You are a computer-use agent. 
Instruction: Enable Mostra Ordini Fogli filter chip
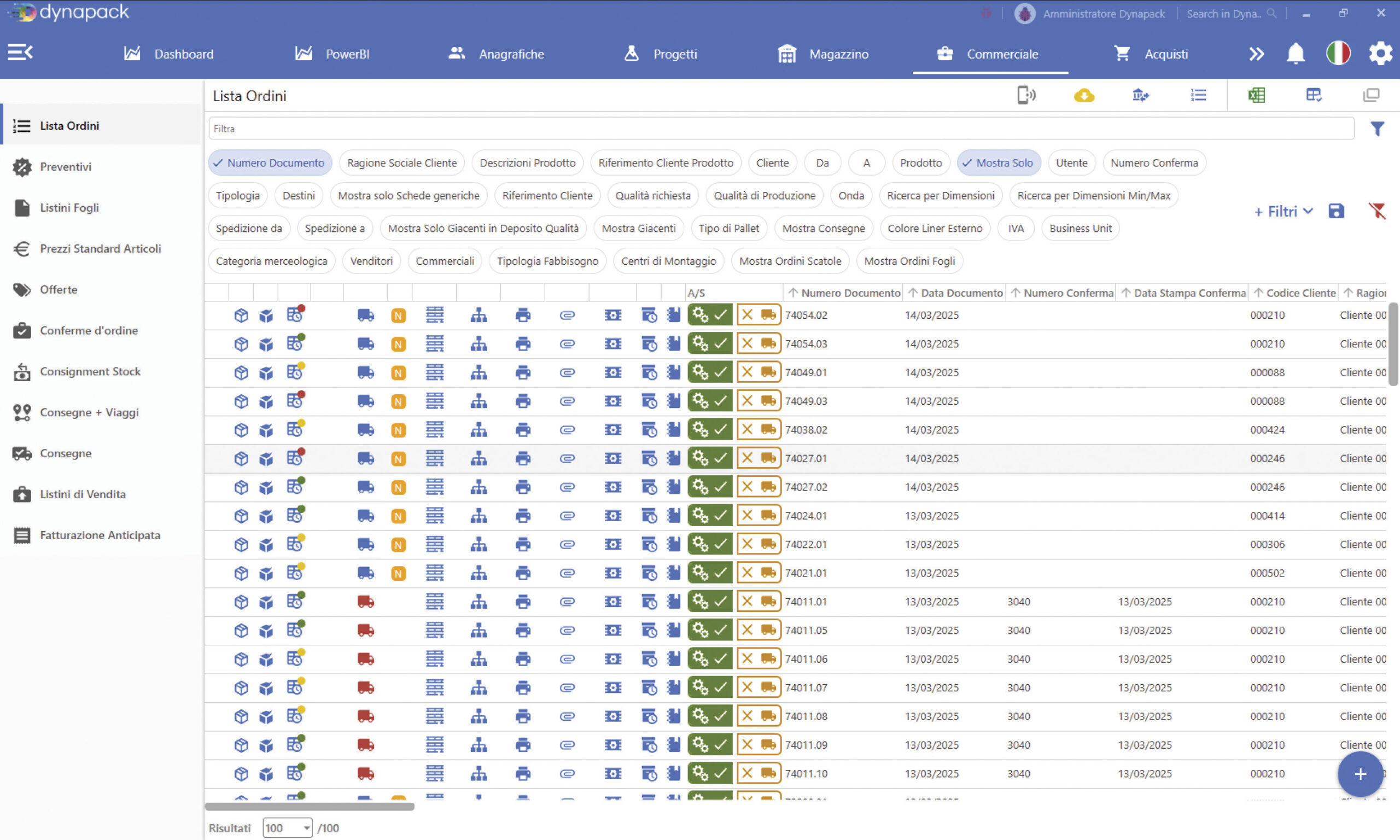pyautogui.click(x=909, y=261)
